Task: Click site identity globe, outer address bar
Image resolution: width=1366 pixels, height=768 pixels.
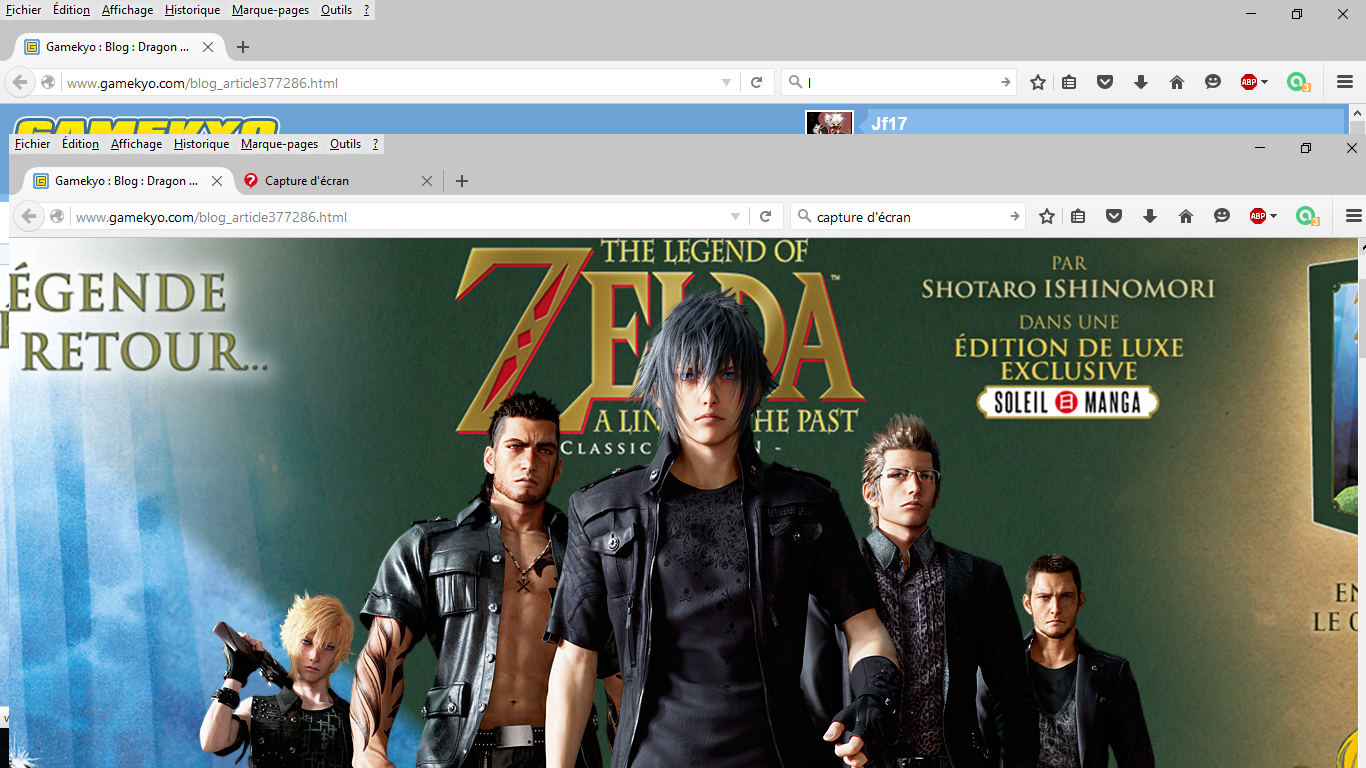Action: 48,83
